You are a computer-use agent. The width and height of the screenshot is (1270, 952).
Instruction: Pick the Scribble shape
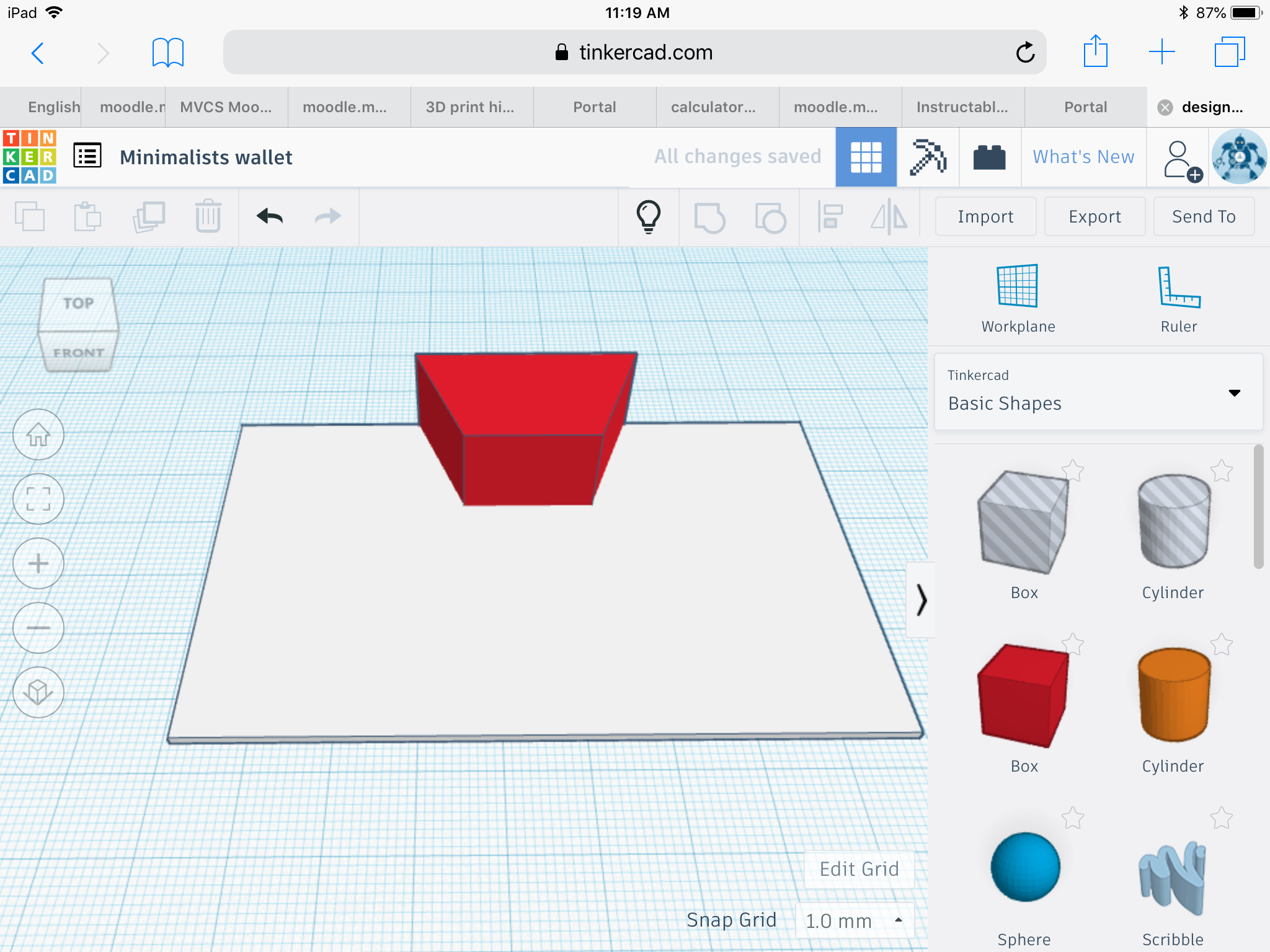[x=1172, y=878]
